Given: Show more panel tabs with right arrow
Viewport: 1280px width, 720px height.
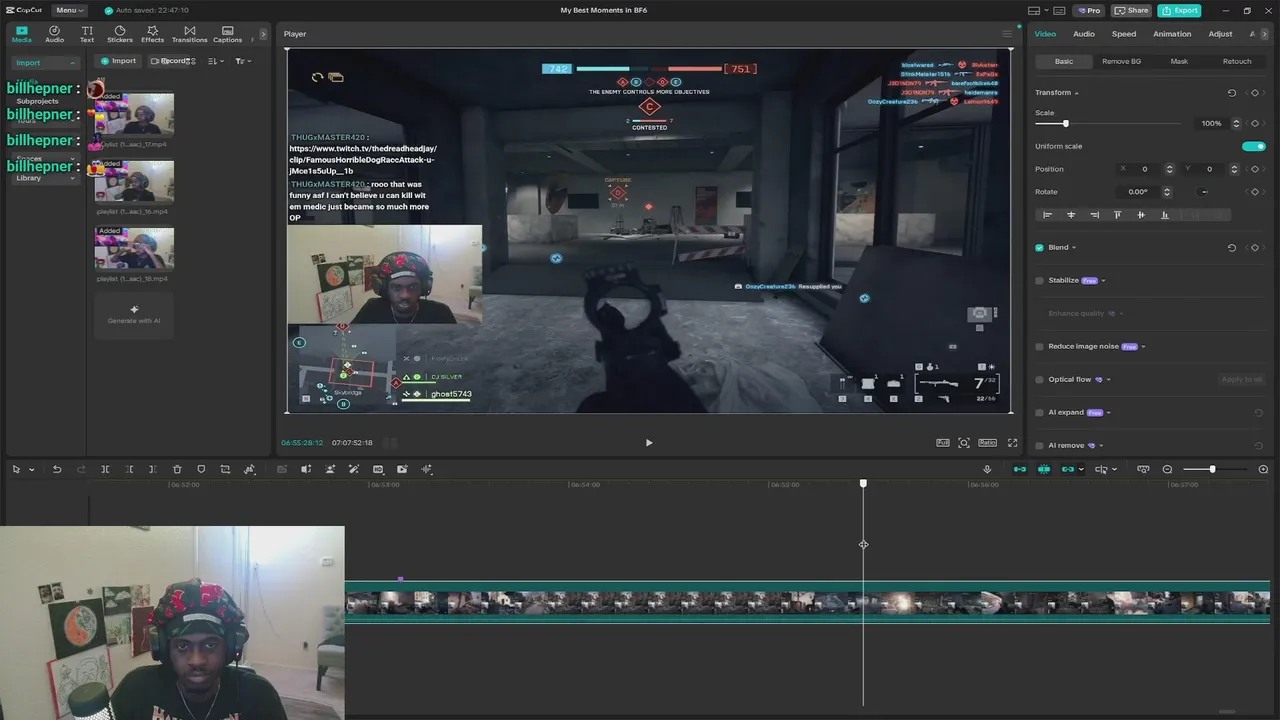Looking at the screenshot, I should pos(263,34).
